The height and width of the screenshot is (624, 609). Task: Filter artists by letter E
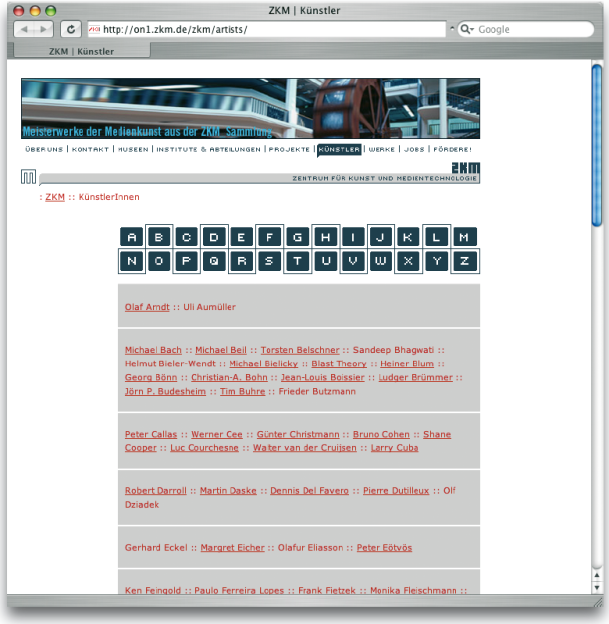(x=241, y=237)
